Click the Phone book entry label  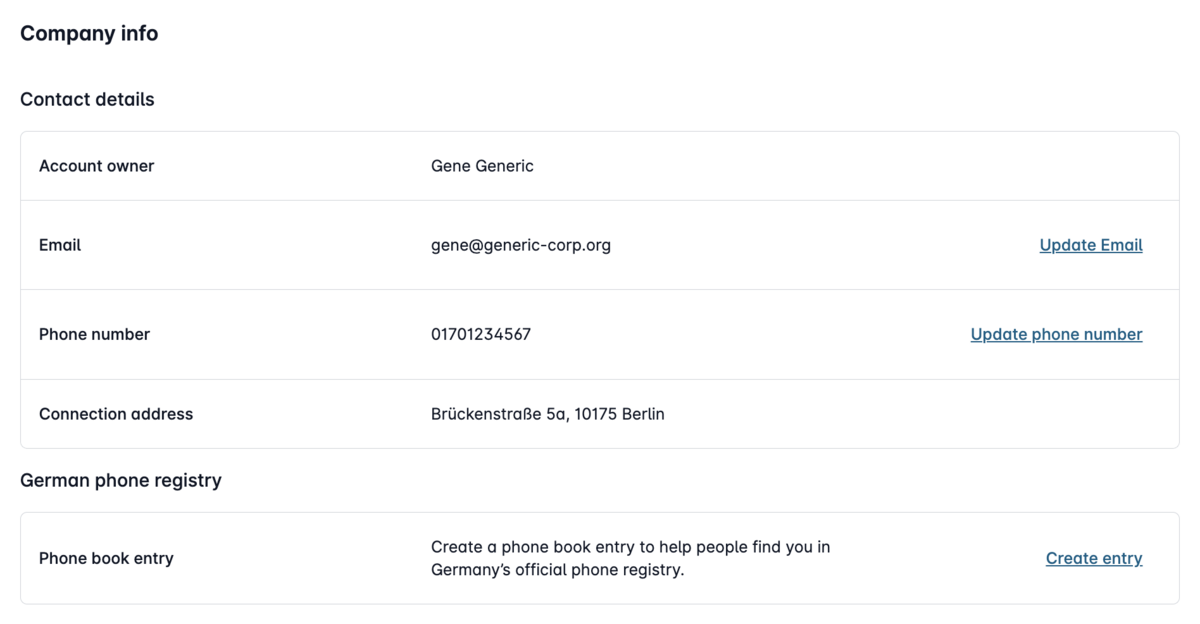point(106,558)
